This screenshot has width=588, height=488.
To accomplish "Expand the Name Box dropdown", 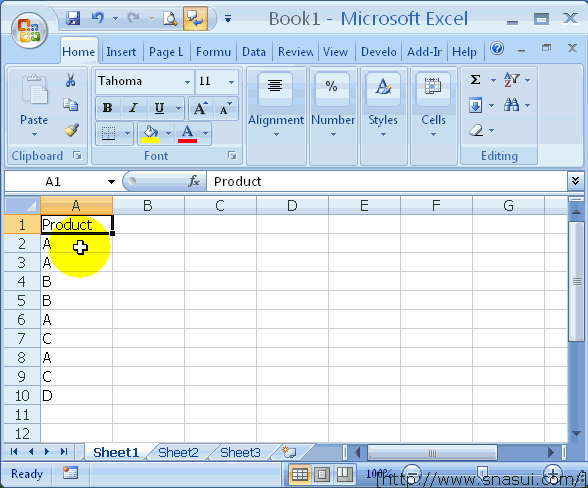I will coord(111,182).
